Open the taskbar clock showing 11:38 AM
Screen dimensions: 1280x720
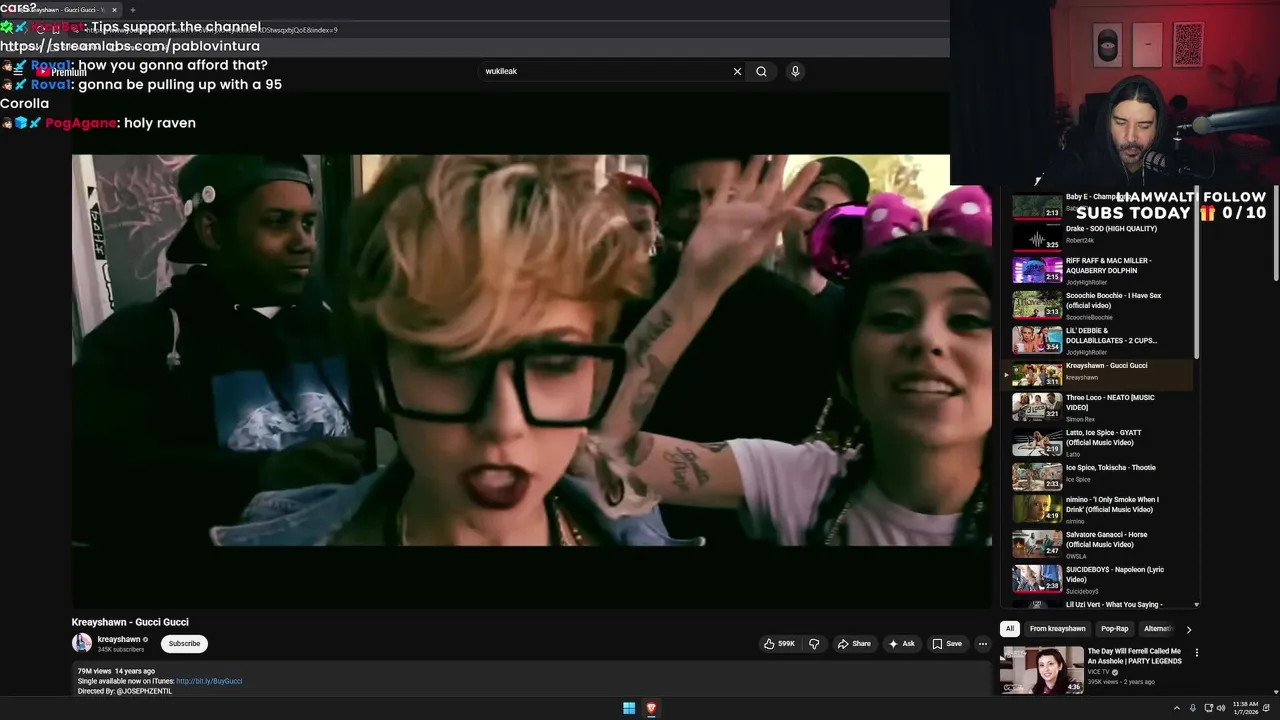1246,708
